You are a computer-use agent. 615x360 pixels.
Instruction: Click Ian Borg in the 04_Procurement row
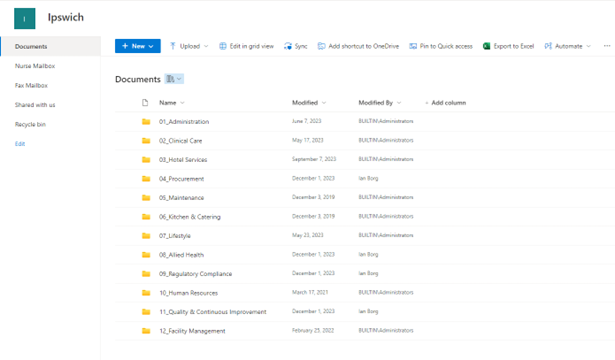coord(368,178)
